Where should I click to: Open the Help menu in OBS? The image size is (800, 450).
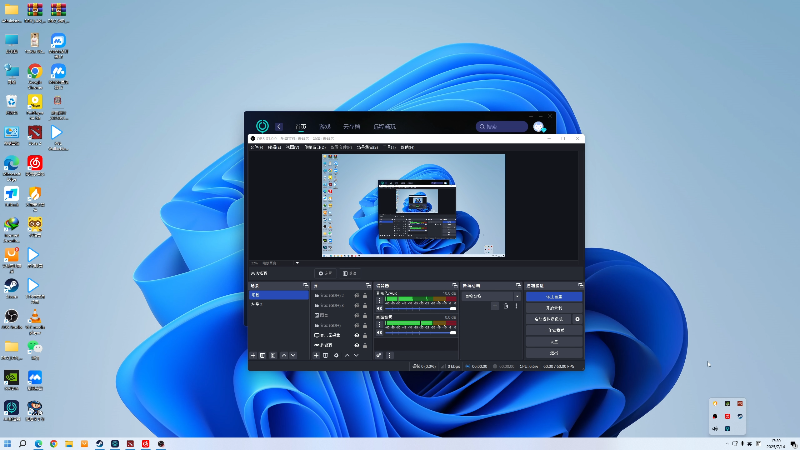tap(407, 147)
